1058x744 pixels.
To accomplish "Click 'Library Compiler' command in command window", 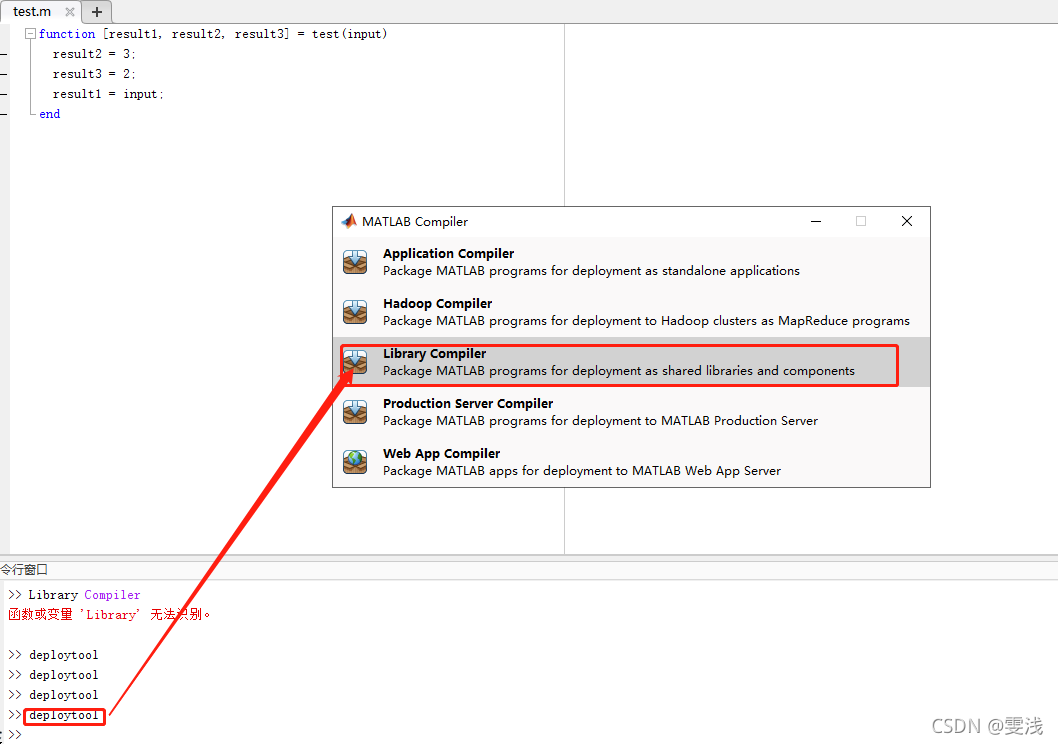I will coord(84,595).
